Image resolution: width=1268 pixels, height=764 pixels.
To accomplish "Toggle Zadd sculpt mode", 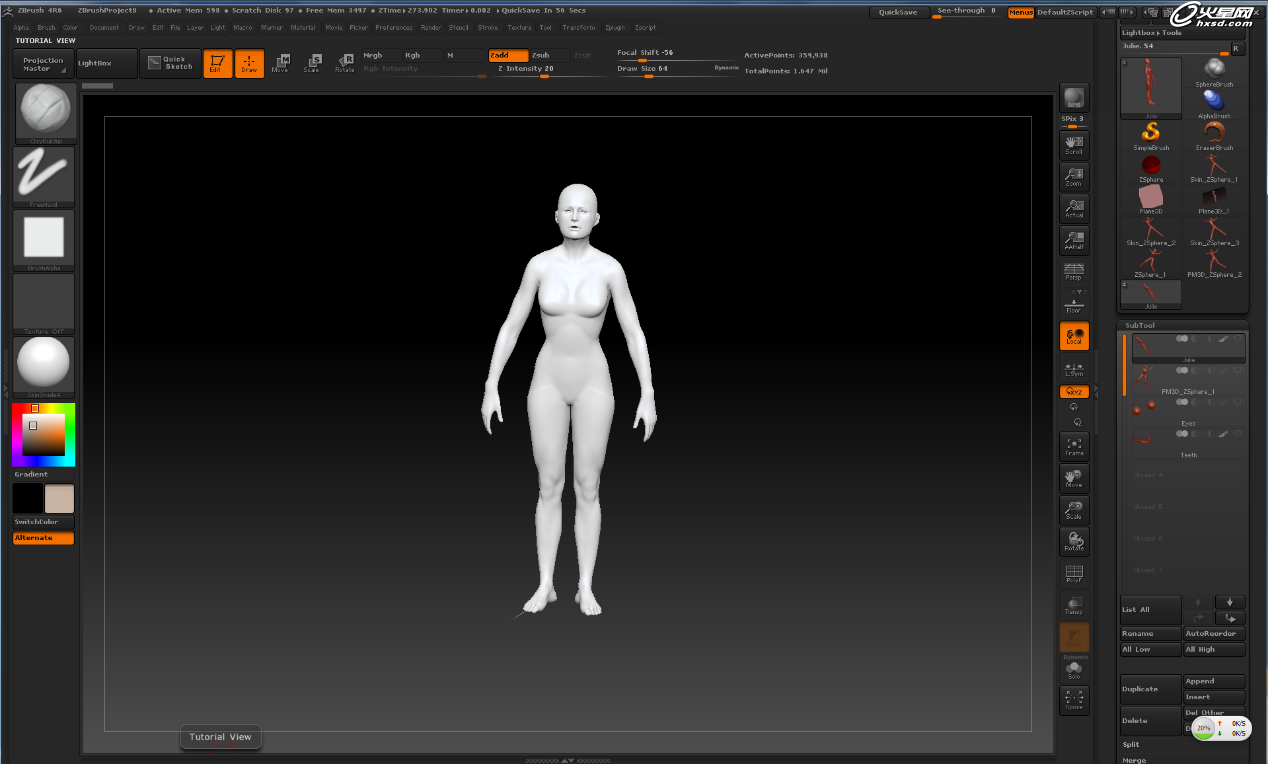I will click(x=508, y=56).
